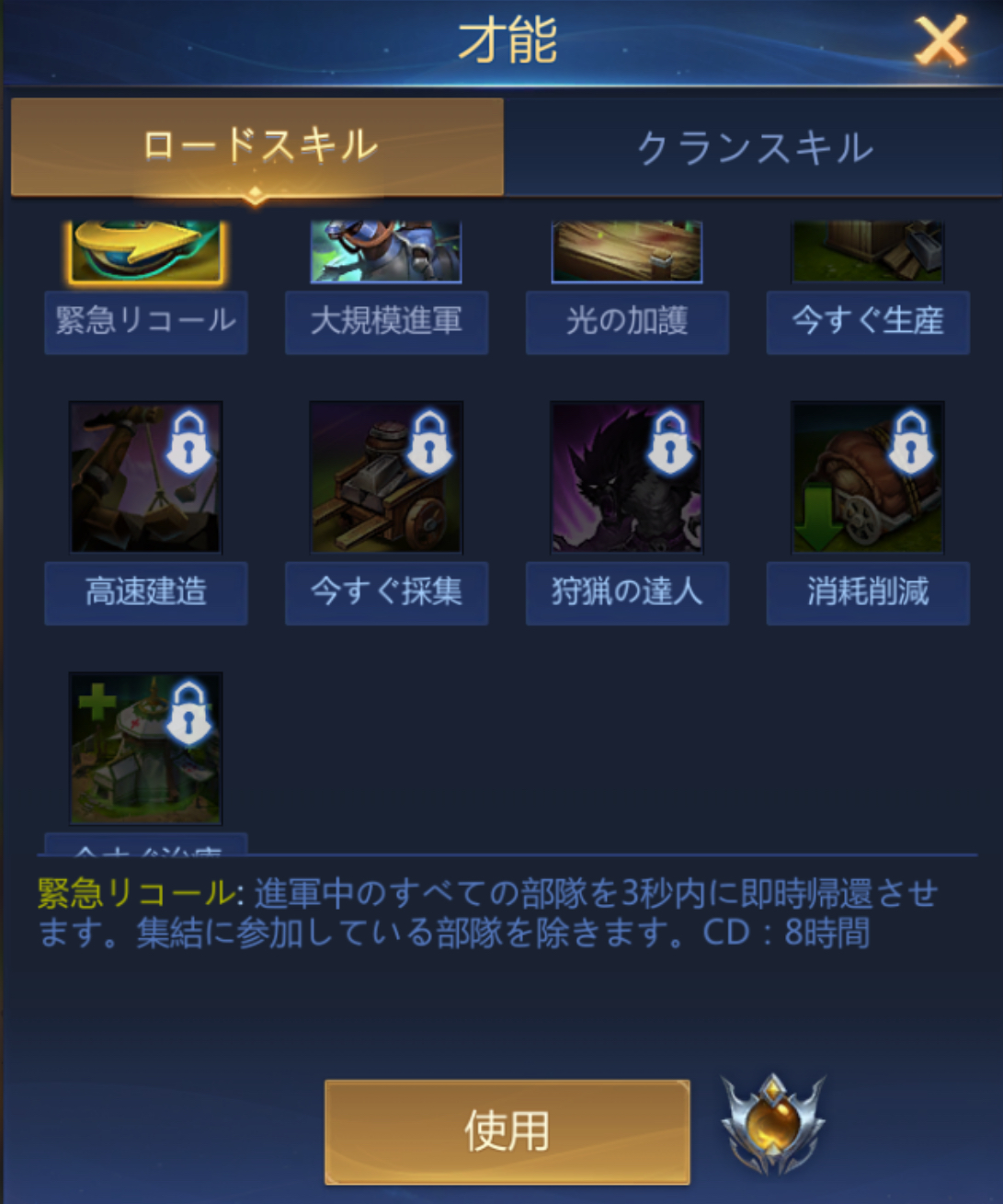Select the 緊急リコール skill icon
Screen dimensions: 1003x1204
point(145,251)
